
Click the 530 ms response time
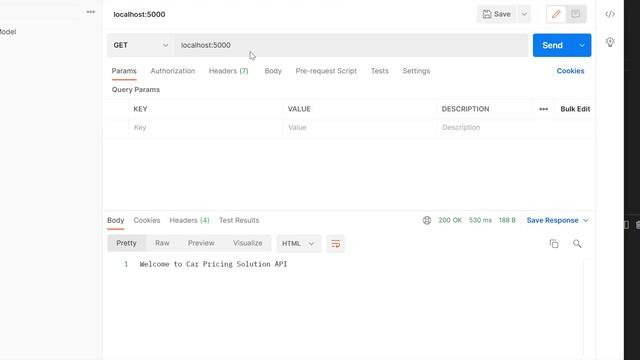480,220
